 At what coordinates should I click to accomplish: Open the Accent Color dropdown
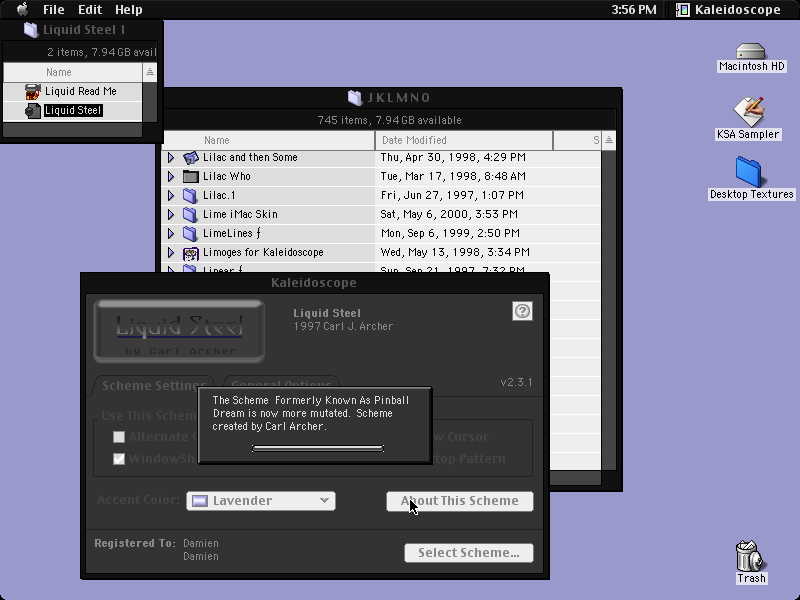click(261, 501)
